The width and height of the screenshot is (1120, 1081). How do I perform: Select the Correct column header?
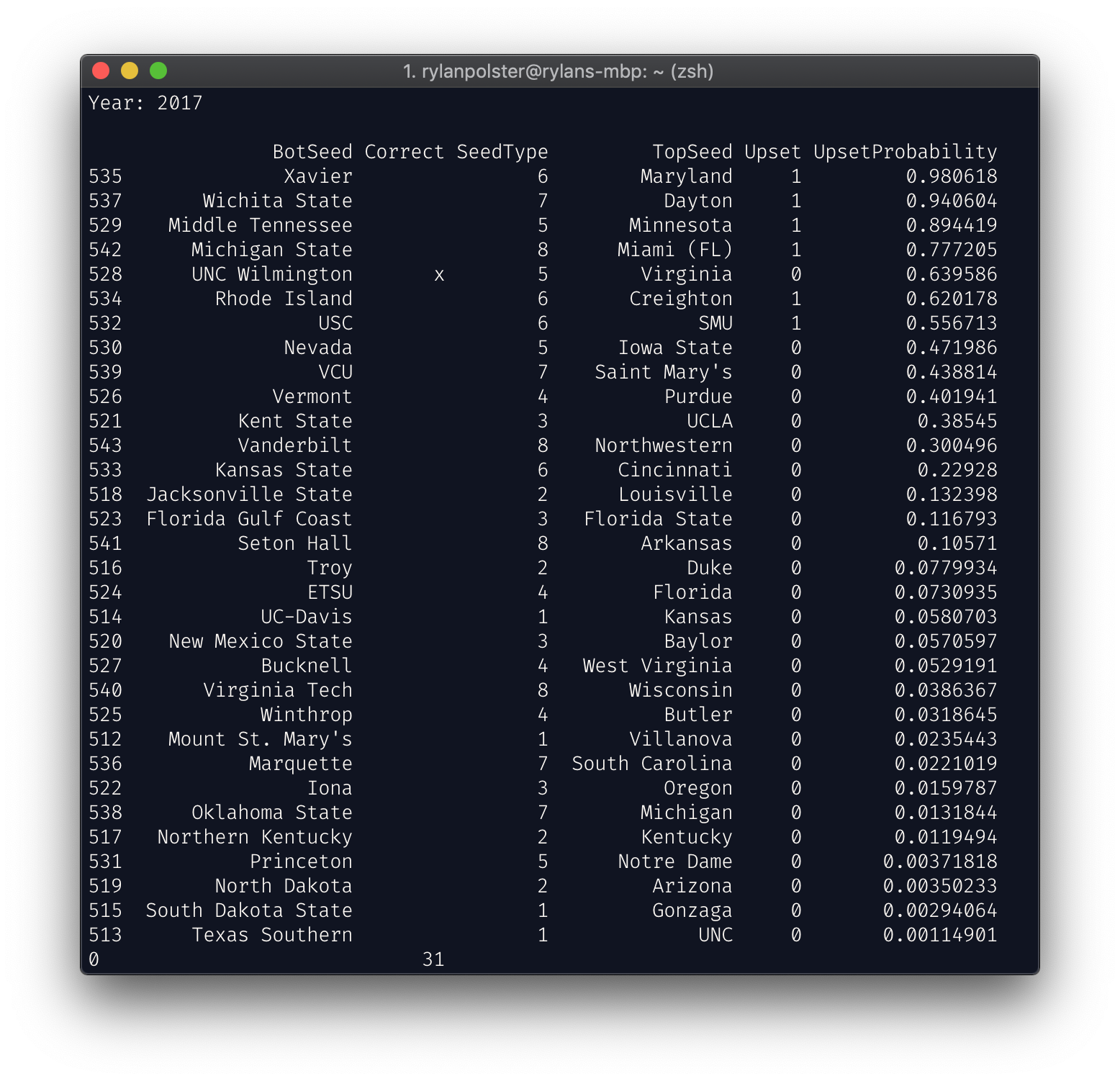(405, 152)
